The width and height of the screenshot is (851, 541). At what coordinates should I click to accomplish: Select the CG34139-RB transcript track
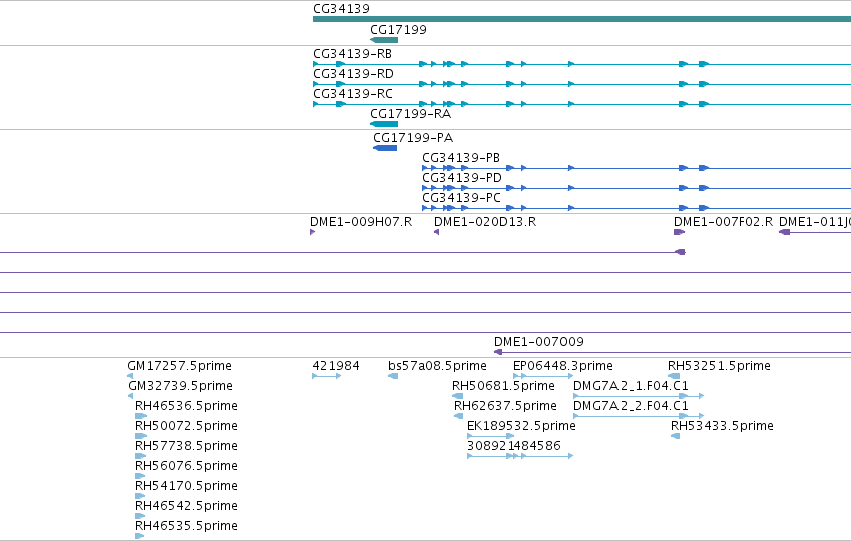click(x=582, y=64)
